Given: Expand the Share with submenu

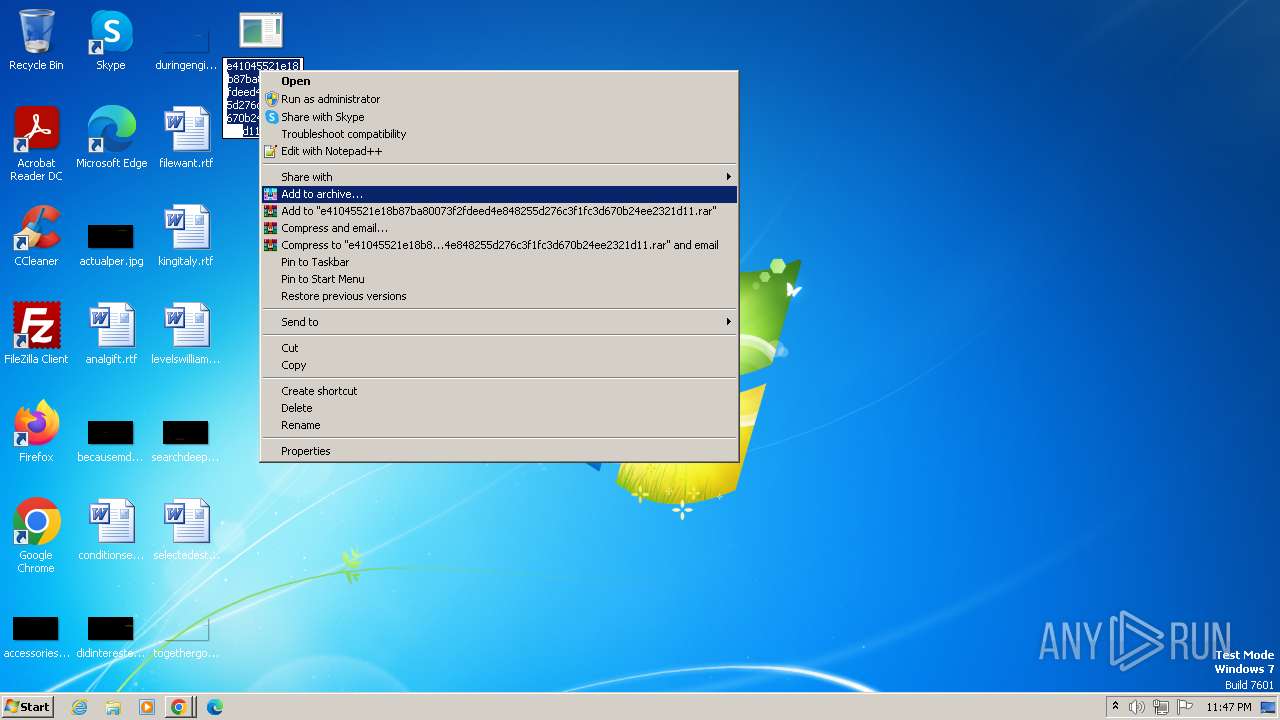Looking at the screenshot, I should point(499,177).
